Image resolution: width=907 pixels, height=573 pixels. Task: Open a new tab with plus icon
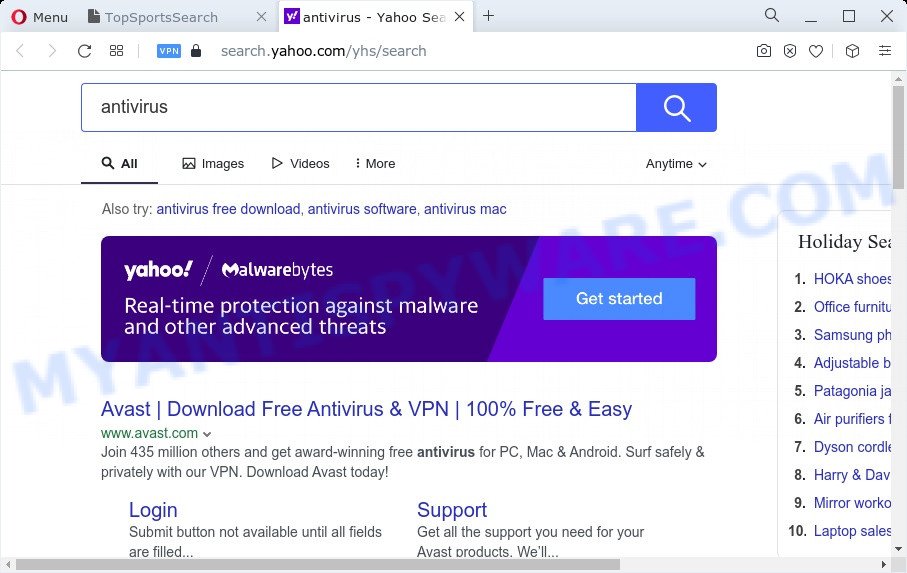(x=488, y=16)
